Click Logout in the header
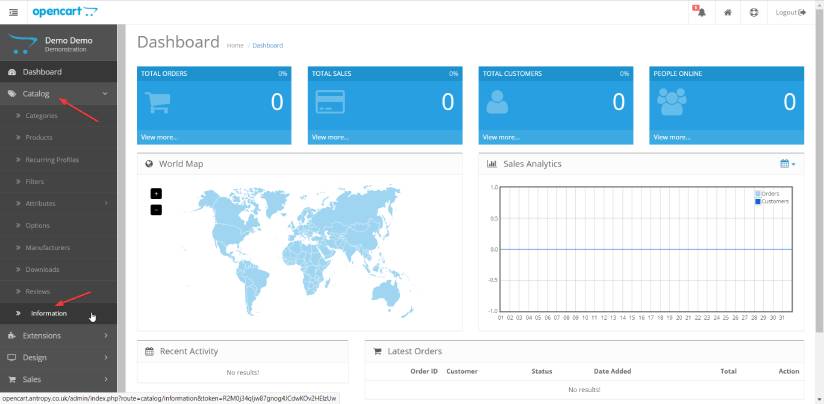Screen dimensions: 824x404 coord(790,12)
